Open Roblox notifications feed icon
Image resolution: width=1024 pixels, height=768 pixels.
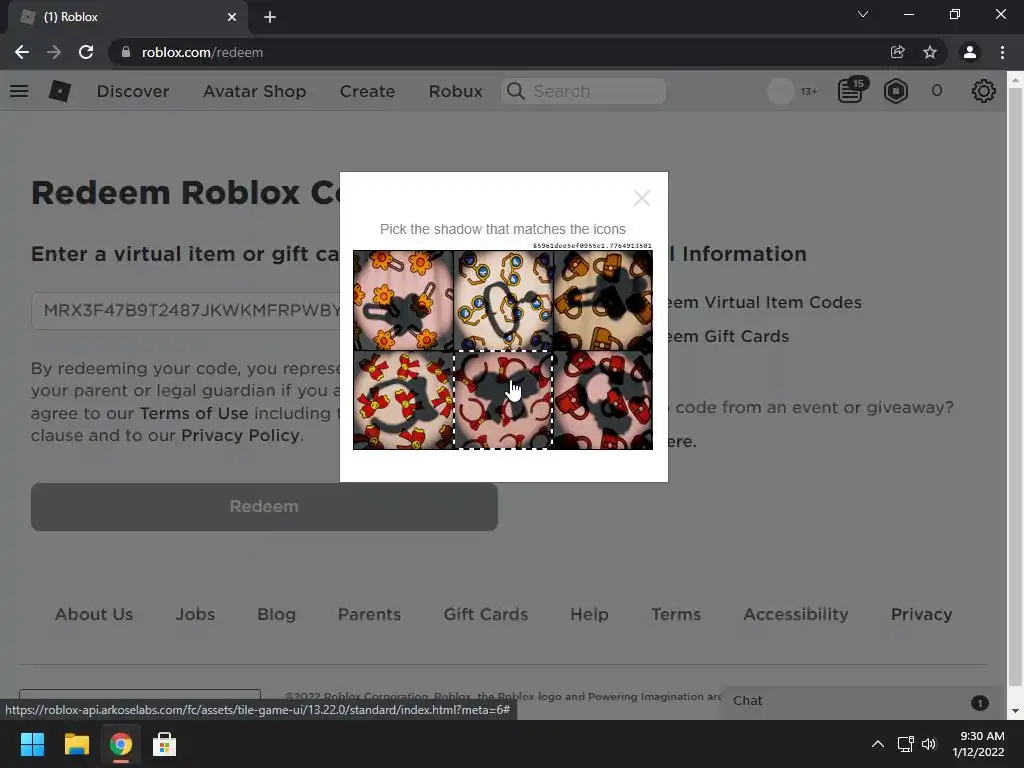pyautogui.click(x=851, y=91)
